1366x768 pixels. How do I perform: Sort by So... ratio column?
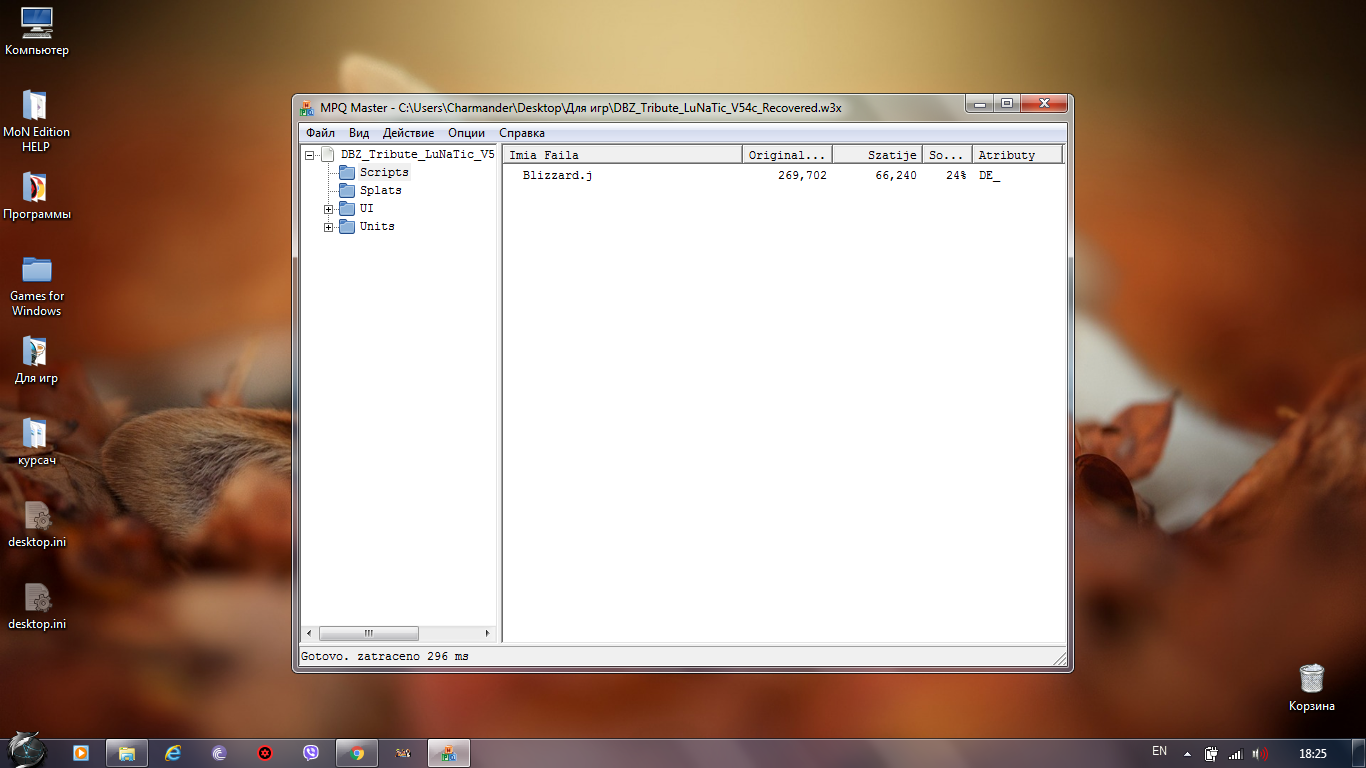(948, 155)
